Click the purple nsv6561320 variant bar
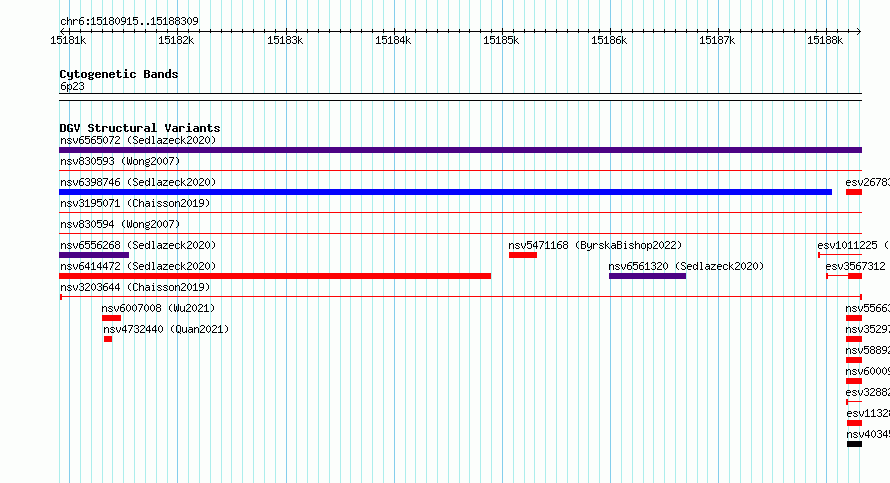This screenshot has width=890, height=483. pos(648,276)
